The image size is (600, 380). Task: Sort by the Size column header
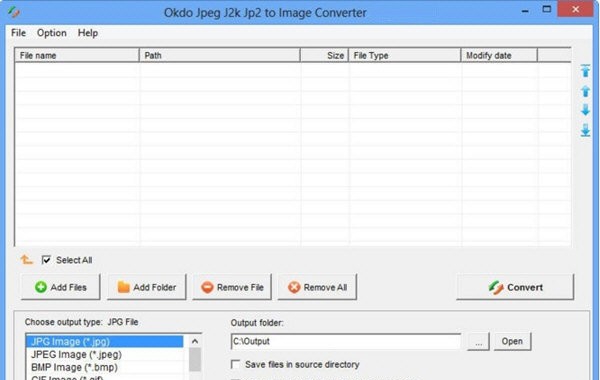[324, 55]
